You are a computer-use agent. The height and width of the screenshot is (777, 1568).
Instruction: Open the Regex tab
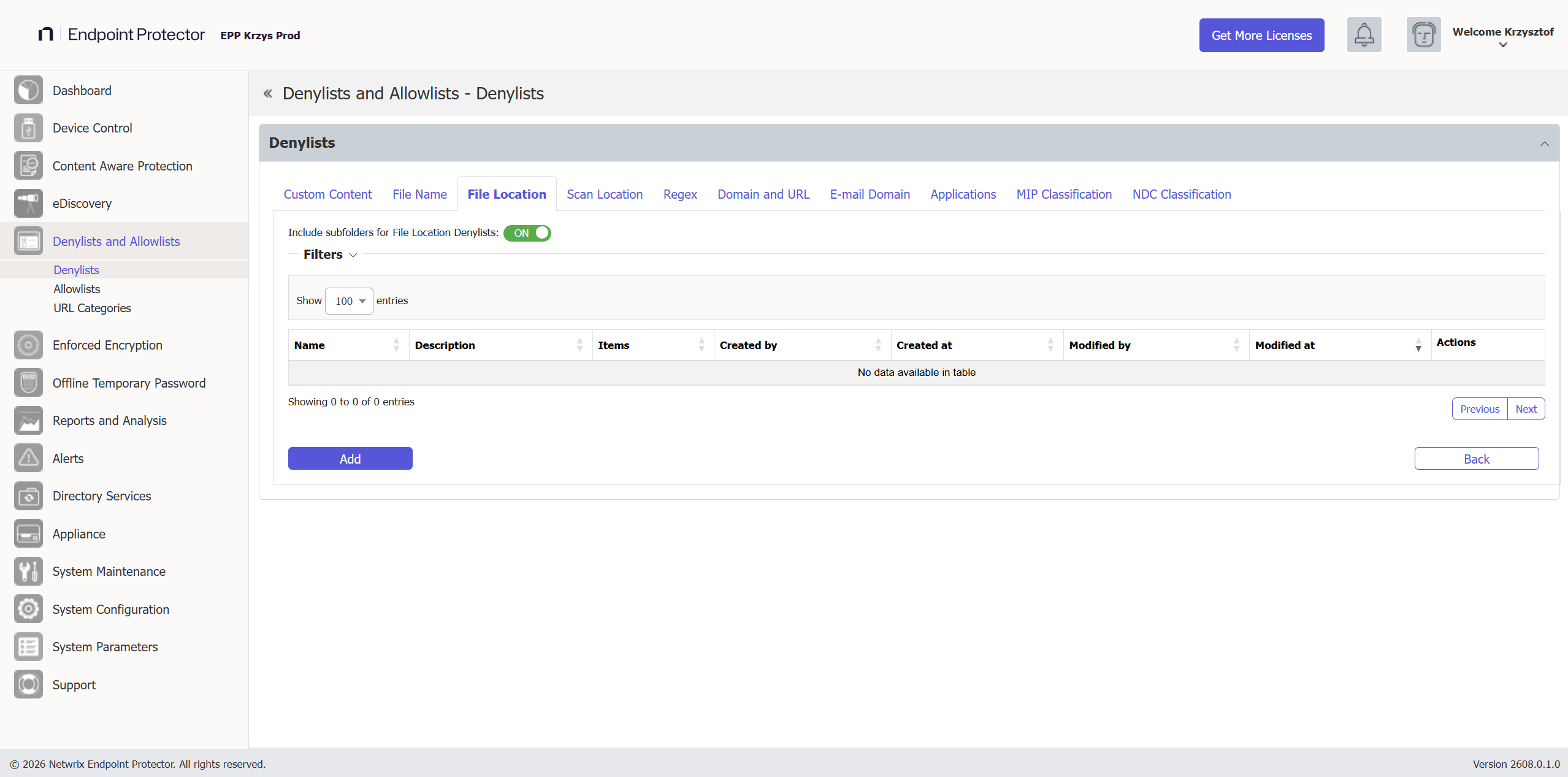(680, 194)
